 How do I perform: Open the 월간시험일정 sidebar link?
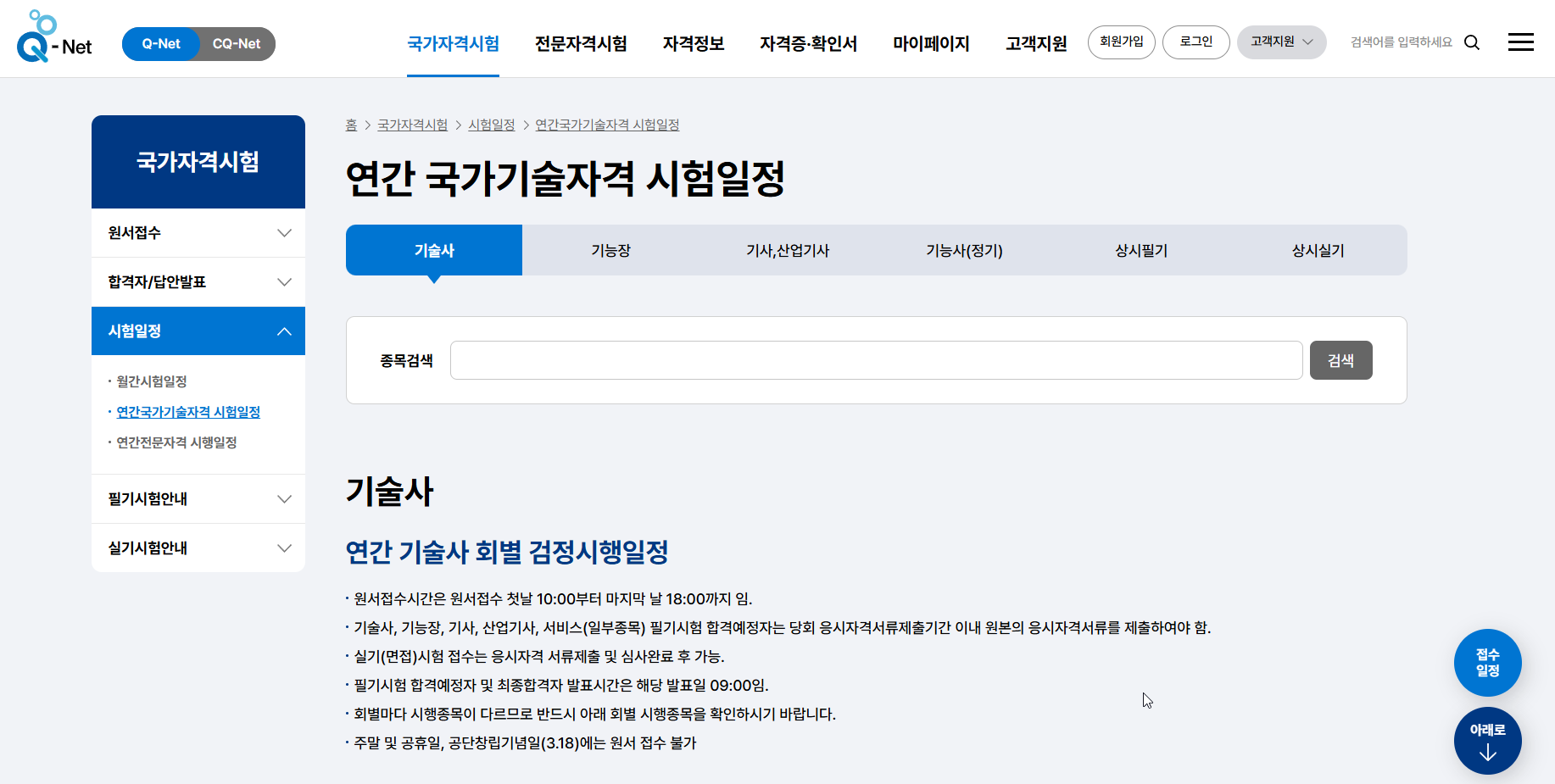tap(156, 381)
